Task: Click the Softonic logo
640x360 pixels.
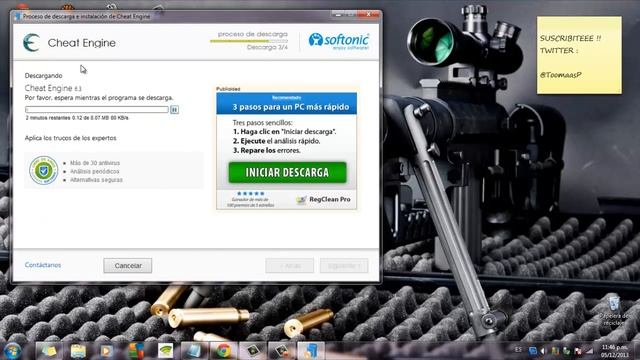Action: (x=339, y=41)
